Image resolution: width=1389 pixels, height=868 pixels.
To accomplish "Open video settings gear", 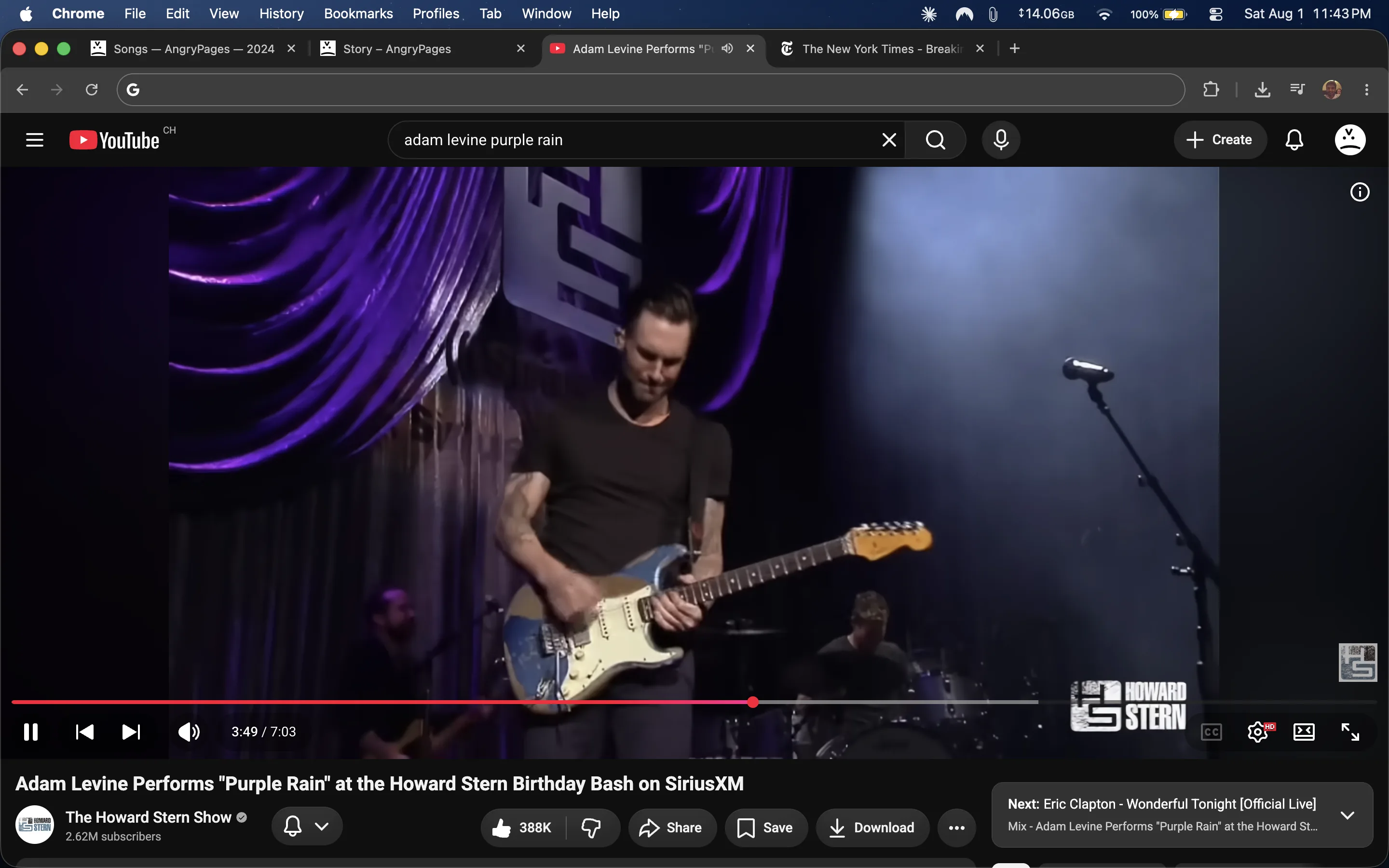I will tap(1257, 732).
